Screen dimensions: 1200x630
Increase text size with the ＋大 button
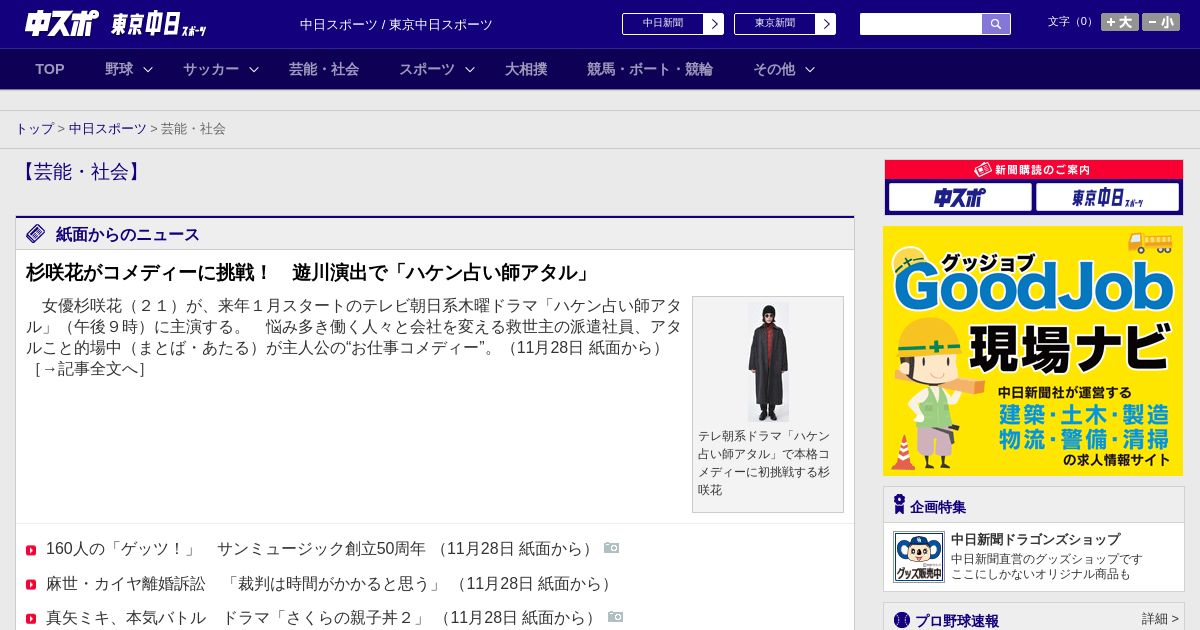1120,22
